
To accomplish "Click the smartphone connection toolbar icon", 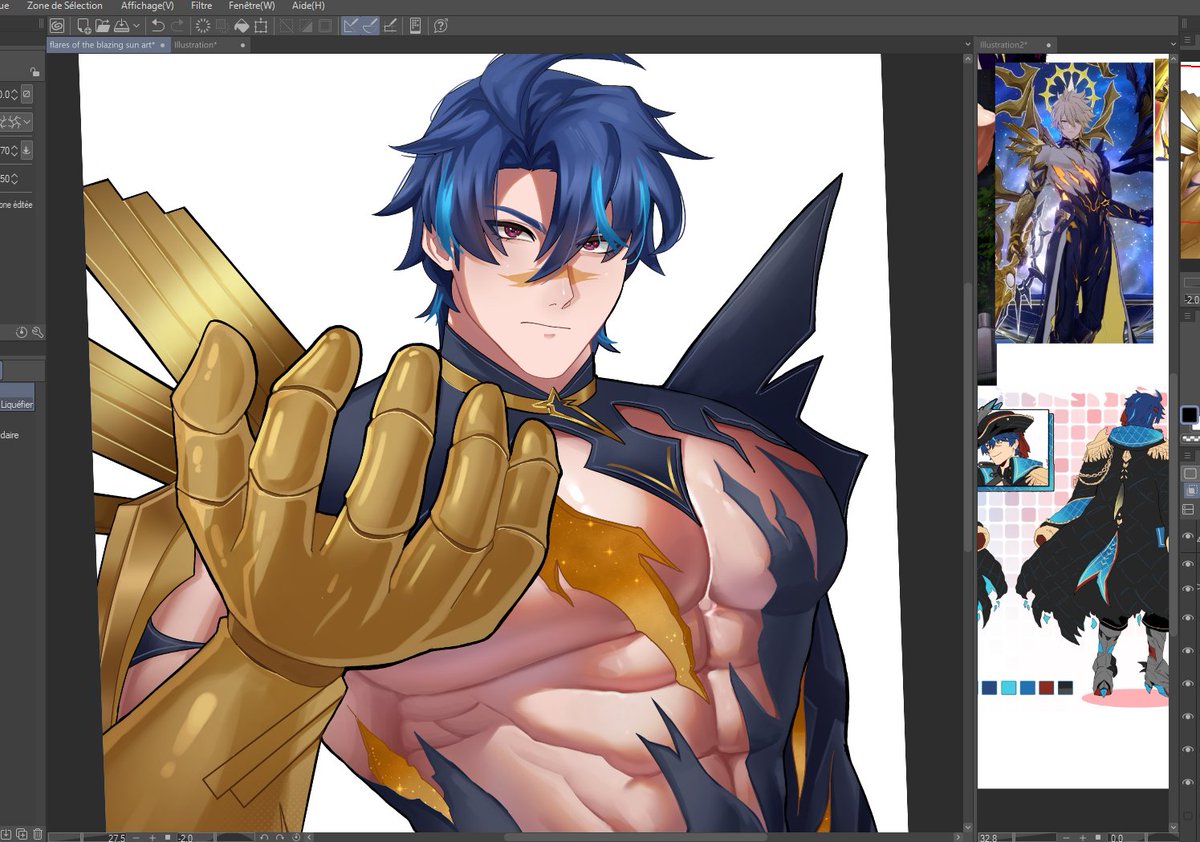I will tap(416, 26).
